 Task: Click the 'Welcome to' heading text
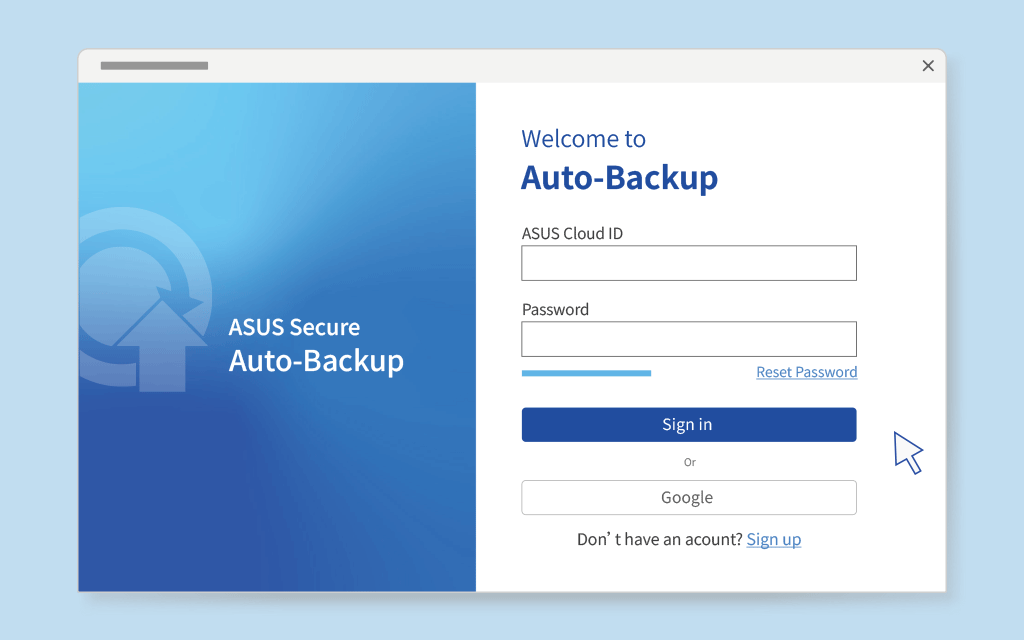tap(583, 139)
